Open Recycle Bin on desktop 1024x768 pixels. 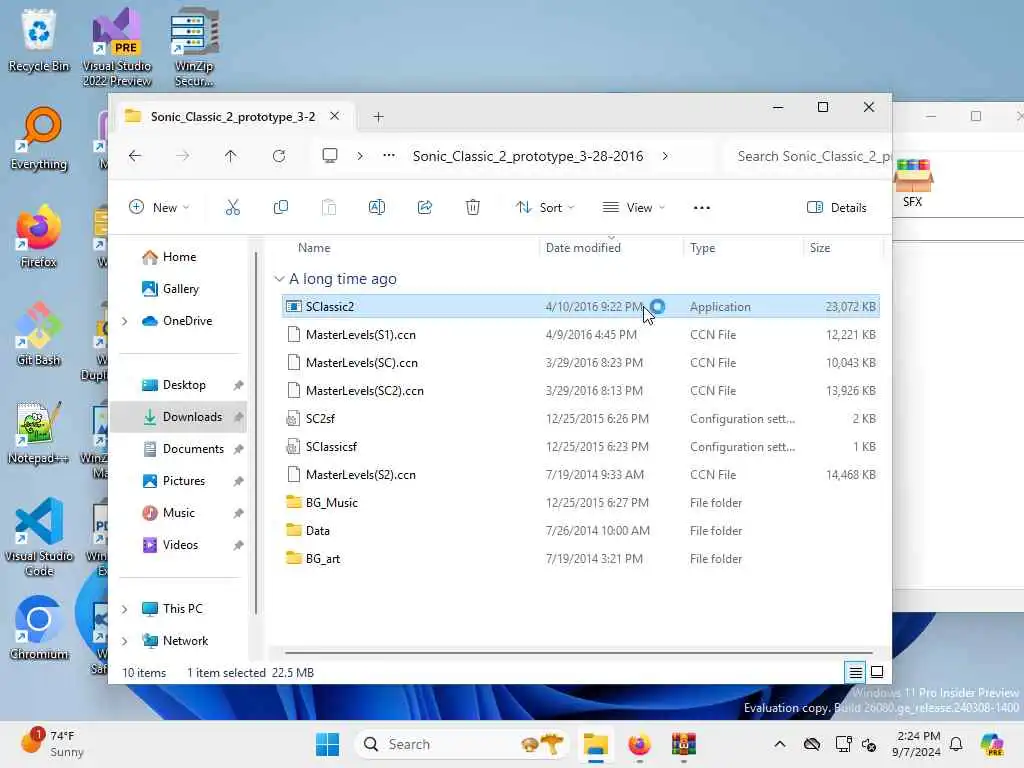[39, 40]
